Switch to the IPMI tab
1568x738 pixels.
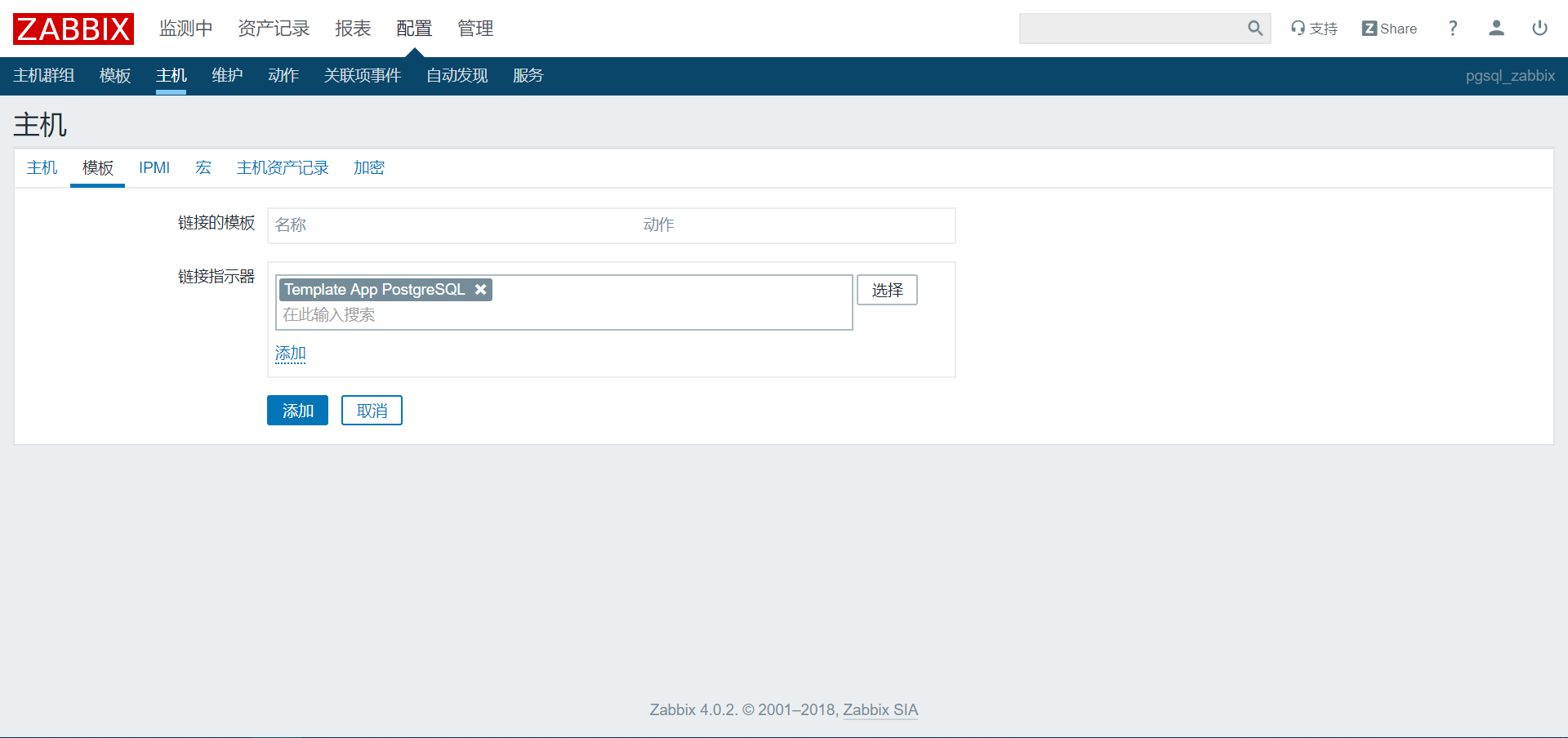click(x=154, y=167)
